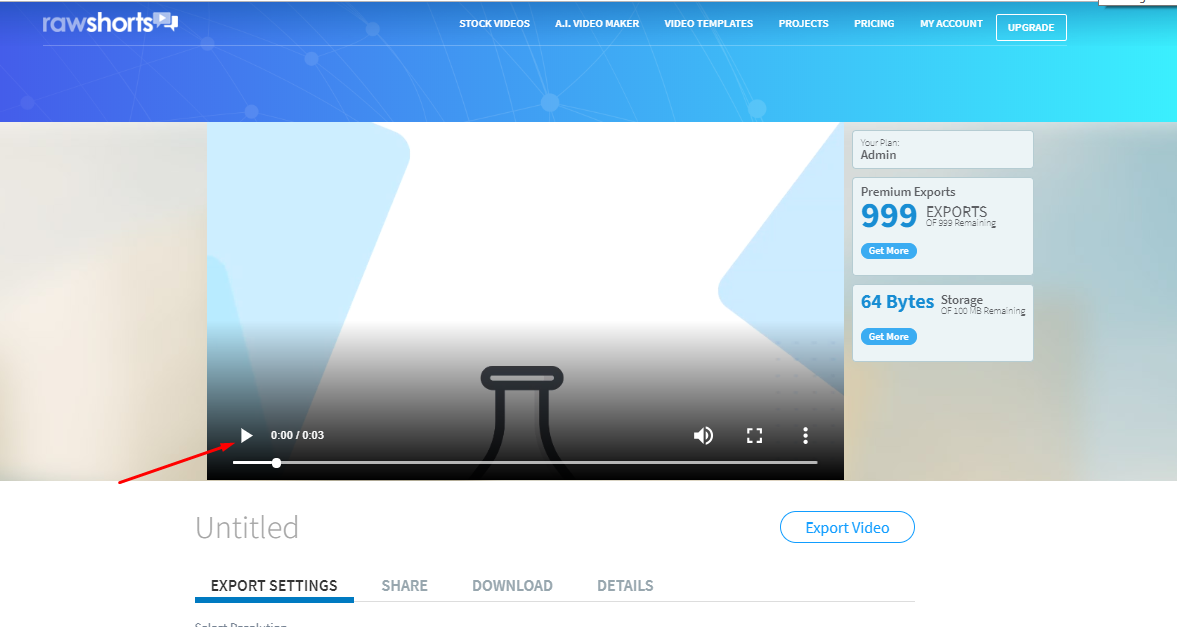Click the Untitled video title
This screenshot has height=627, width=1177.
coord(247,528)
